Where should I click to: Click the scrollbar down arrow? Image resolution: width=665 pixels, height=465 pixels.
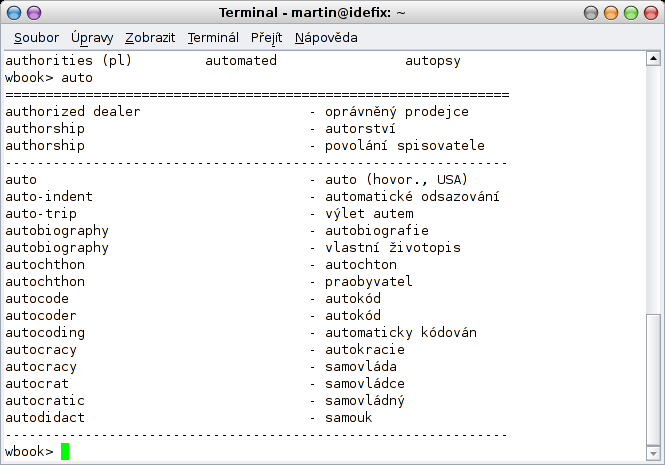point(653,454)
